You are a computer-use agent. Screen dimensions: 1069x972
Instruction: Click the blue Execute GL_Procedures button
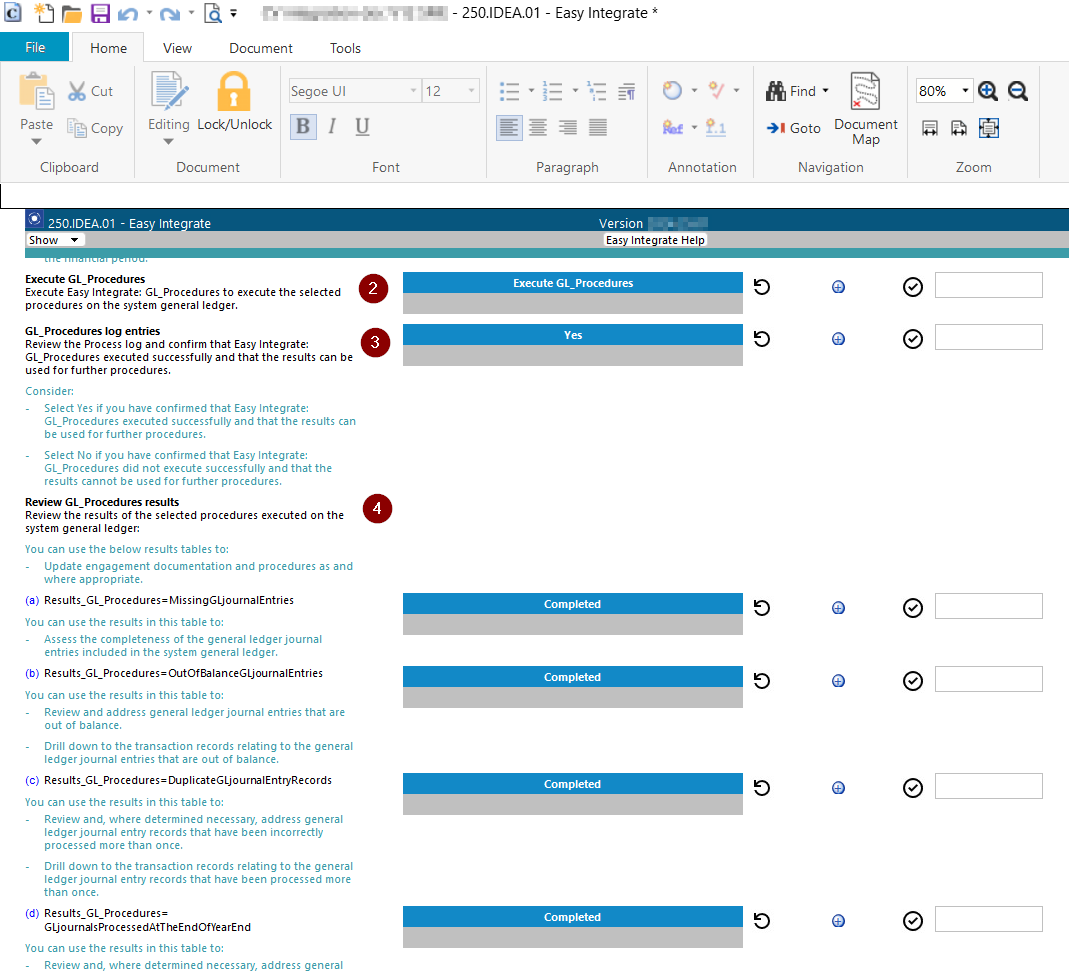572,283
